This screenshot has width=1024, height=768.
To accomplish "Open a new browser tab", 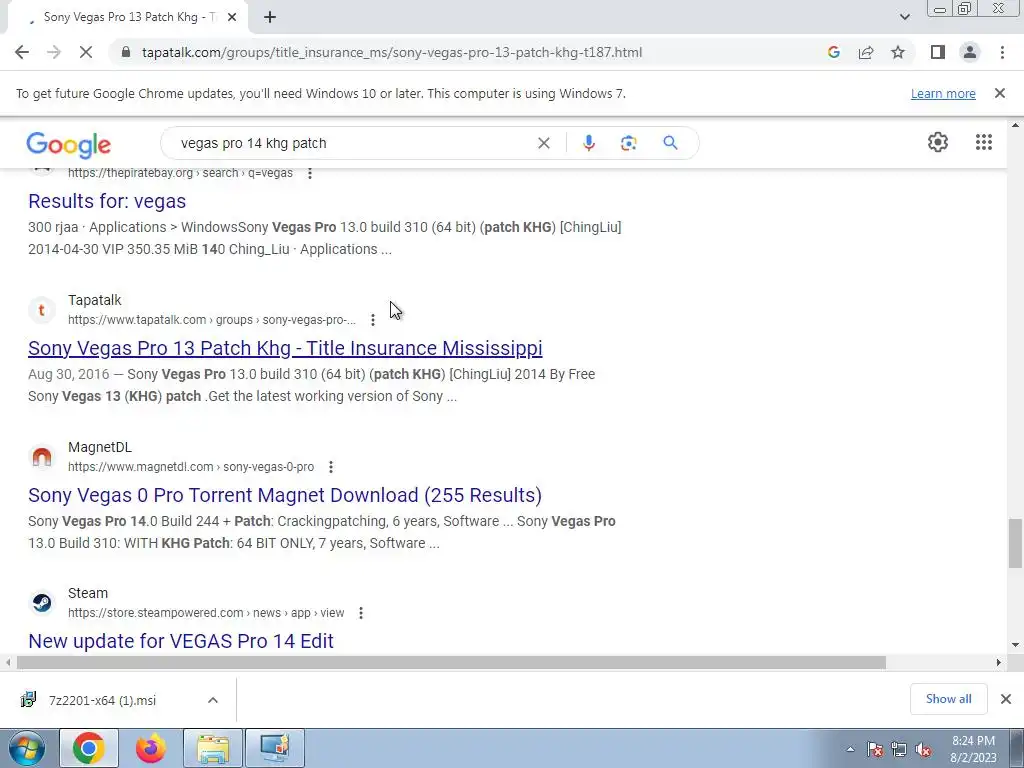I will (x=270, y=17).
